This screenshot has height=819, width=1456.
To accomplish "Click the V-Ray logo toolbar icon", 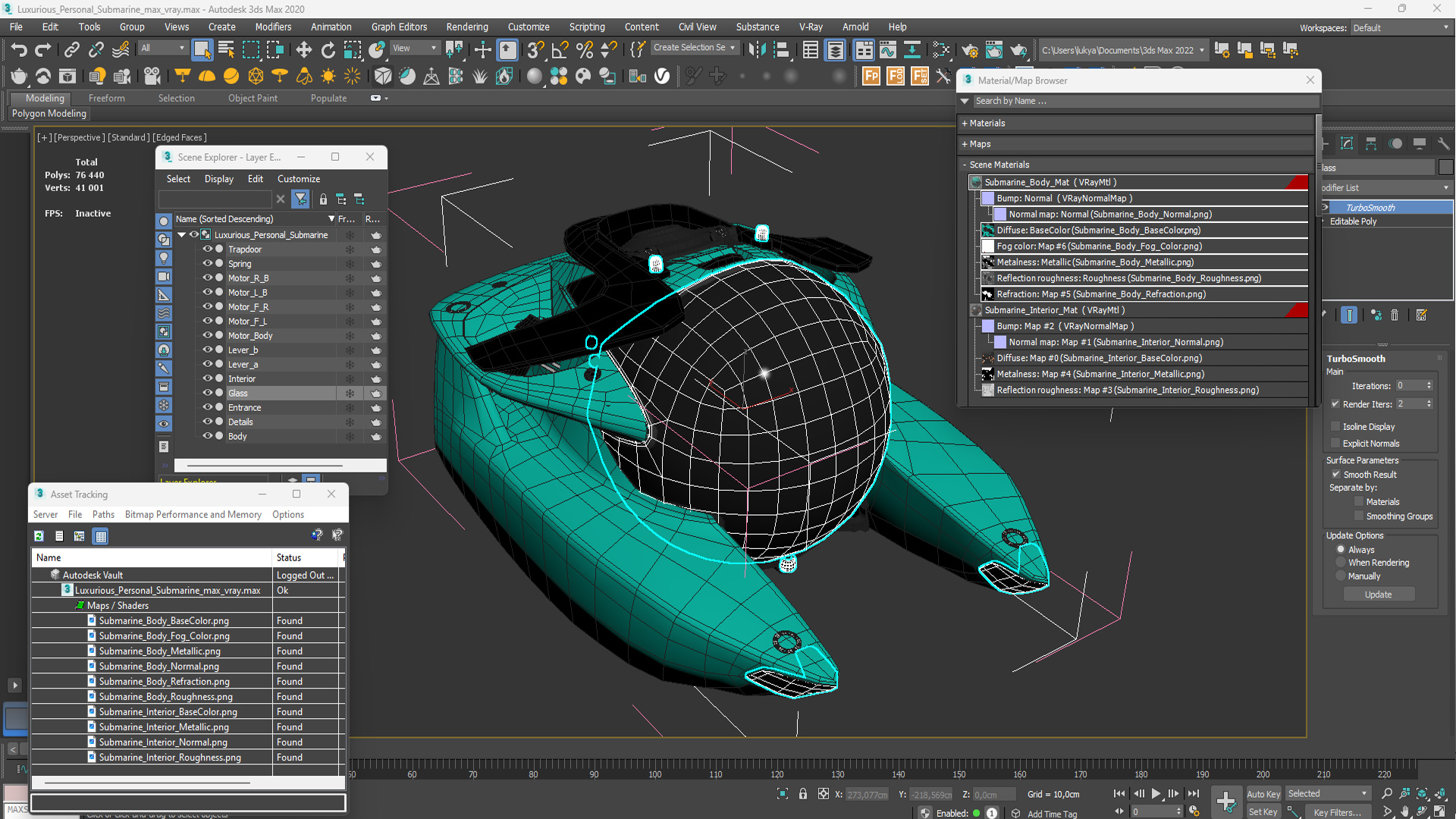I will [662, 76].
